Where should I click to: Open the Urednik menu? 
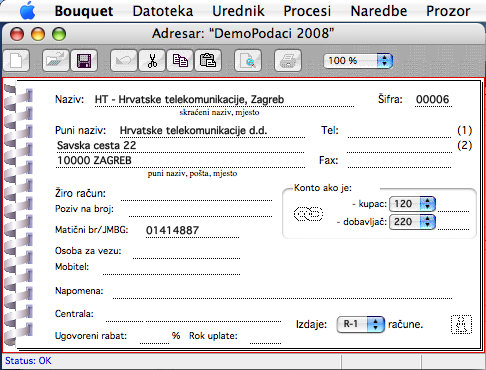point(238,11)
